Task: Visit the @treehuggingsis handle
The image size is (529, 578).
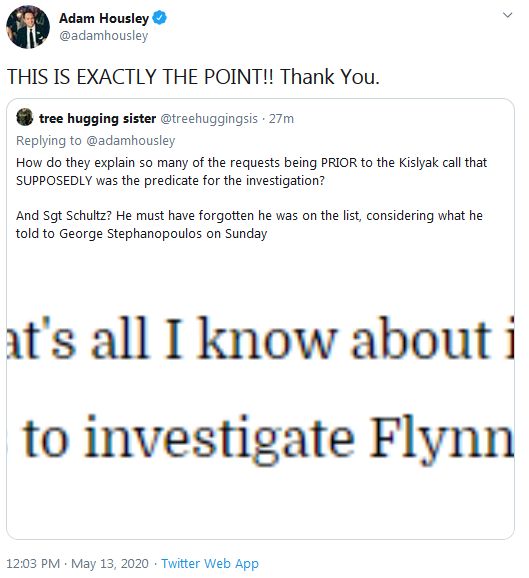Action: 209,118
